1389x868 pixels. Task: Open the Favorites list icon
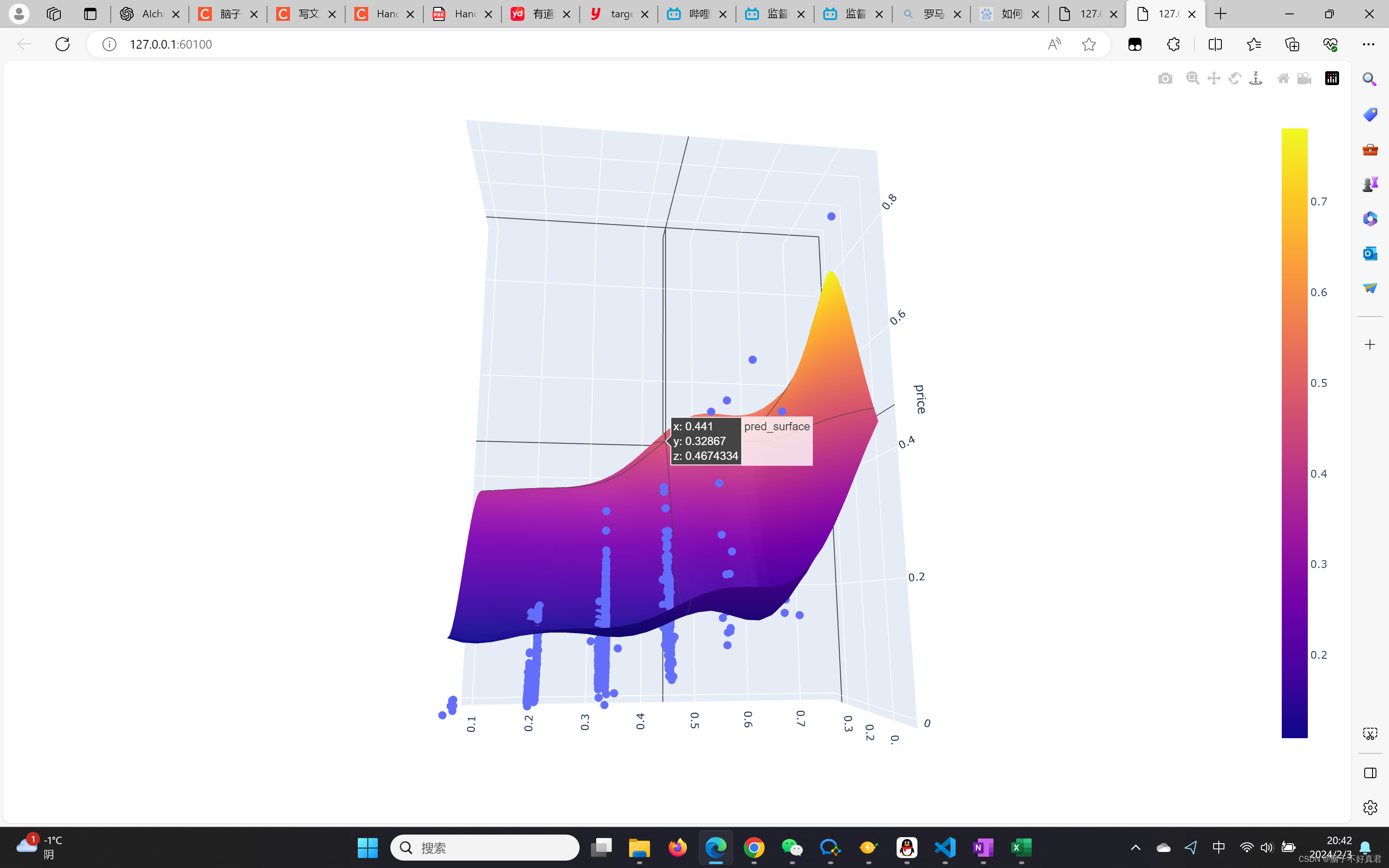[x=1254, y=44]
